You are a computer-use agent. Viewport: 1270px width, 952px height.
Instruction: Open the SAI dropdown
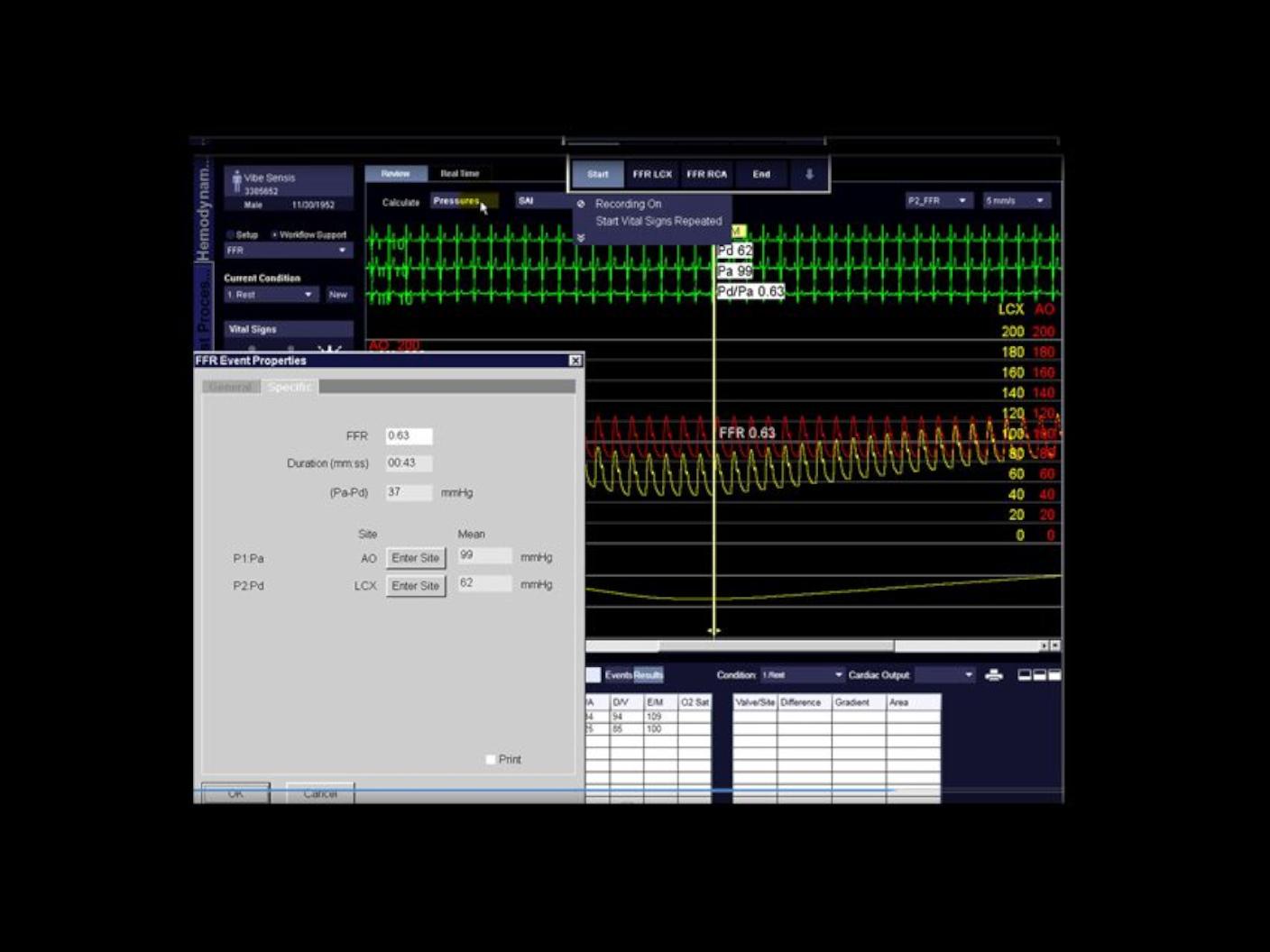coord(544,201)
